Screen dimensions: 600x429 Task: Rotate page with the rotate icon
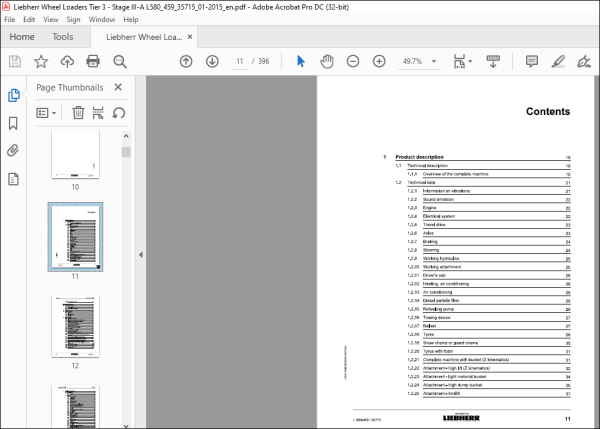coord(119,113)
